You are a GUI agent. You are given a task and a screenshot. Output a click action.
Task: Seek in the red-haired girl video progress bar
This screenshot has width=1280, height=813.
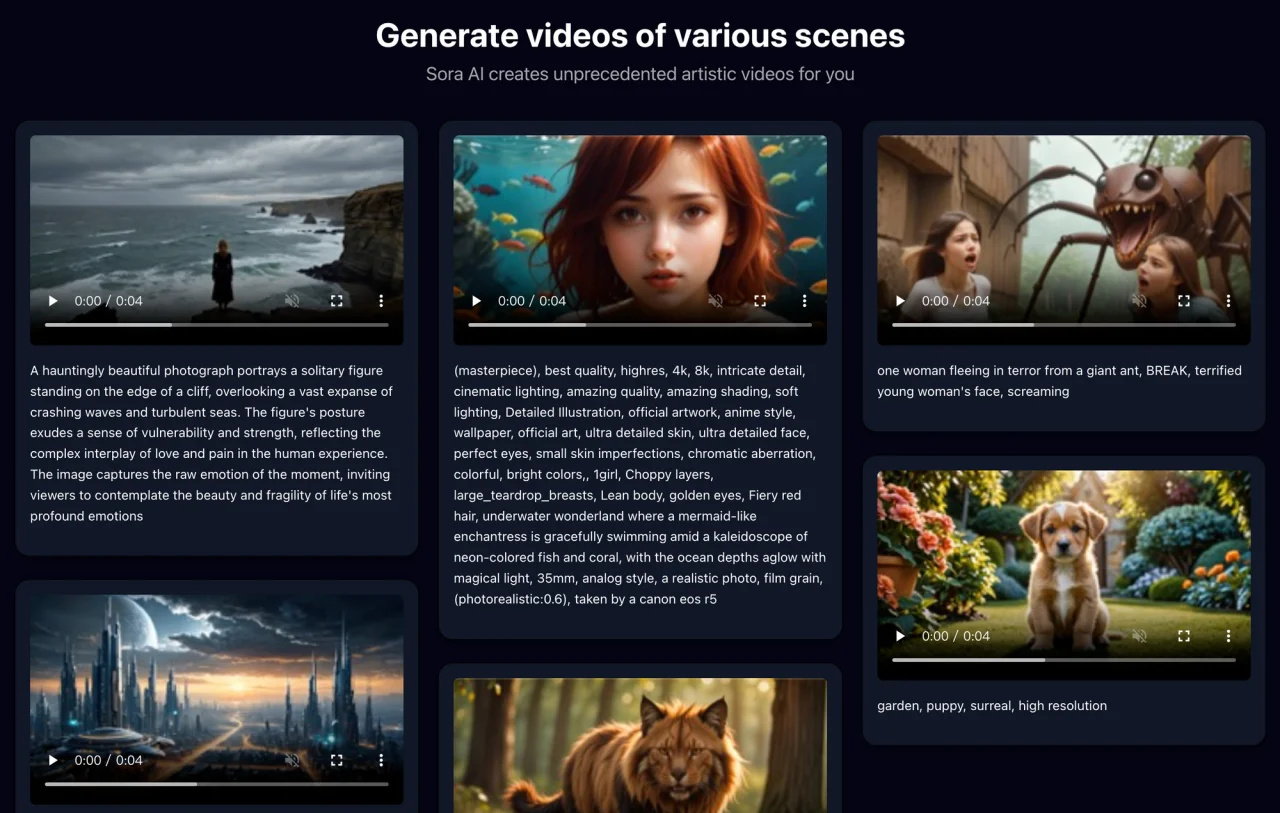[640, 325]
